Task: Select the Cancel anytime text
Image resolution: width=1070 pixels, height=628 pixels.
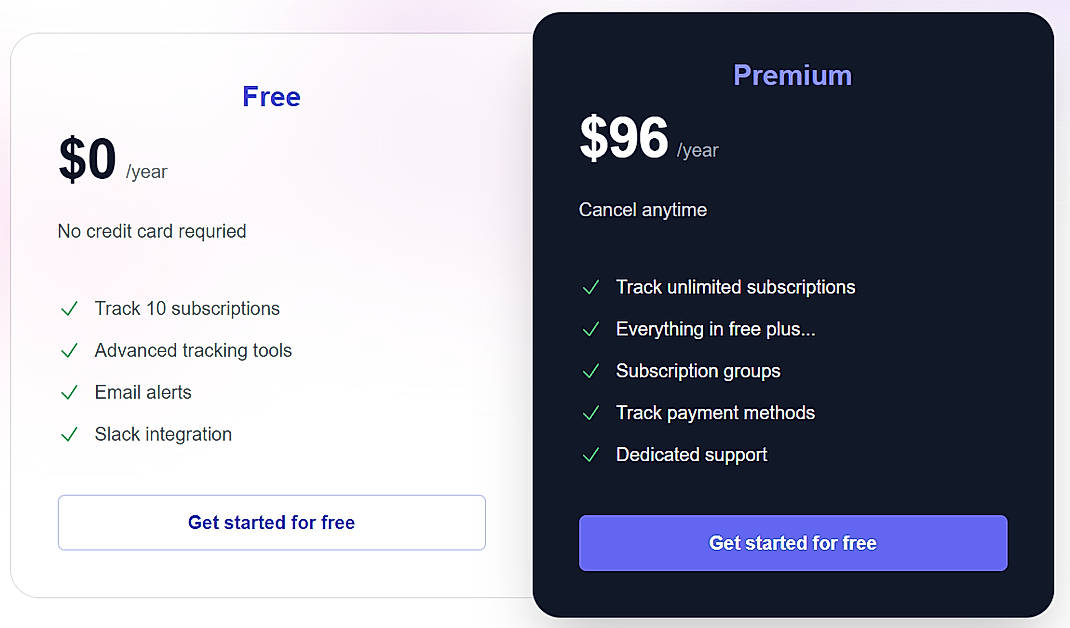Action: click(642, 210)
